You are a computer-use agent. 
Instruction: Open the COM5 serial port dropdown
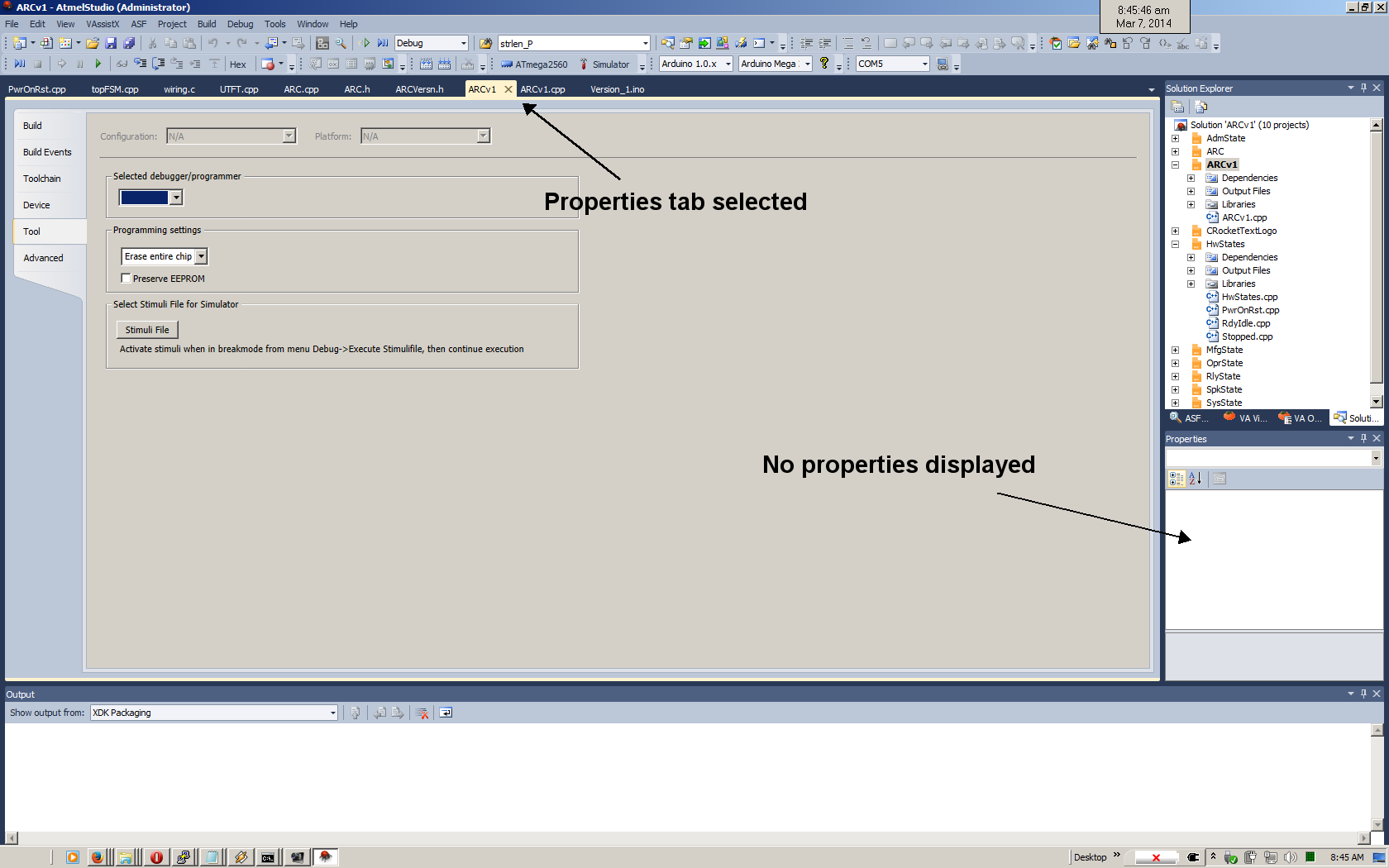924,64
